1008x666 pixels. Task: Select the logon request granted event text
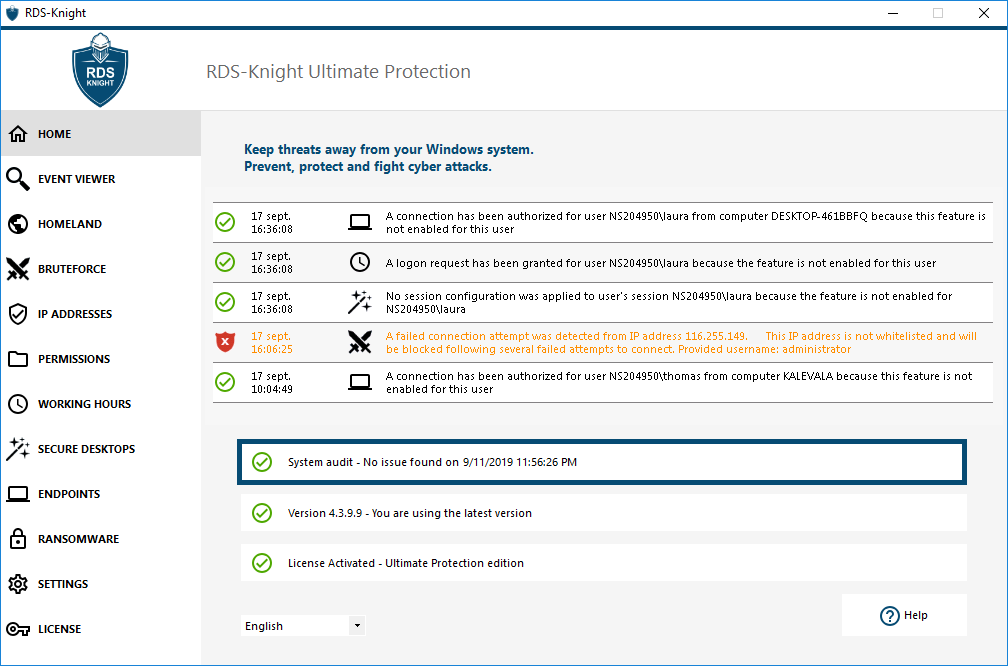tap(661, 263)
